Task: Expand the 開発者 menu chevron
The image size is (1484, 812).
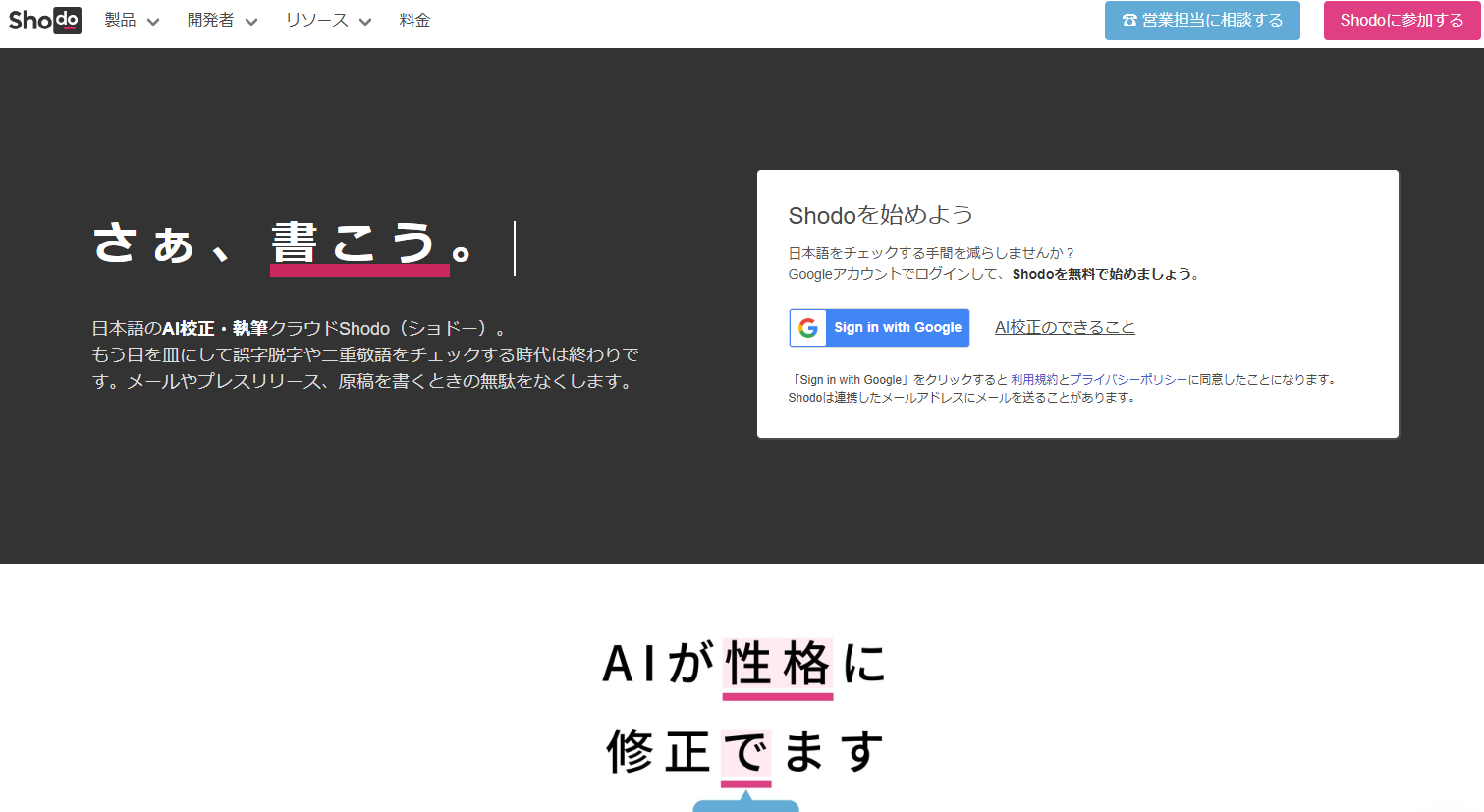Action: [x=251, y=22]
